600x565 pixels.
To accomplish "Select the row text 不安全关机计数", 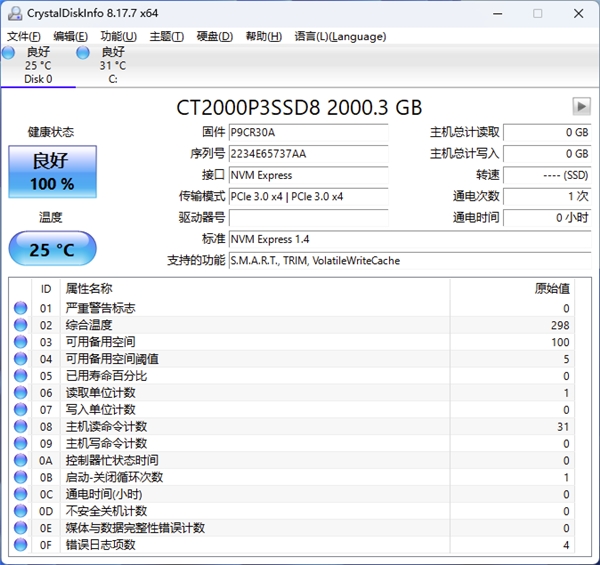I will tap(106, 511).
